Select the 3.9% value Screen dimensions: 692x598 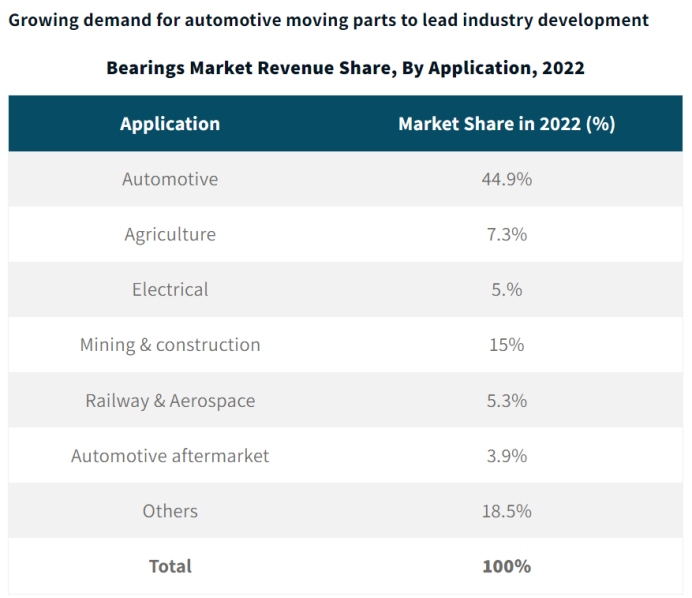tap(507, 456)
